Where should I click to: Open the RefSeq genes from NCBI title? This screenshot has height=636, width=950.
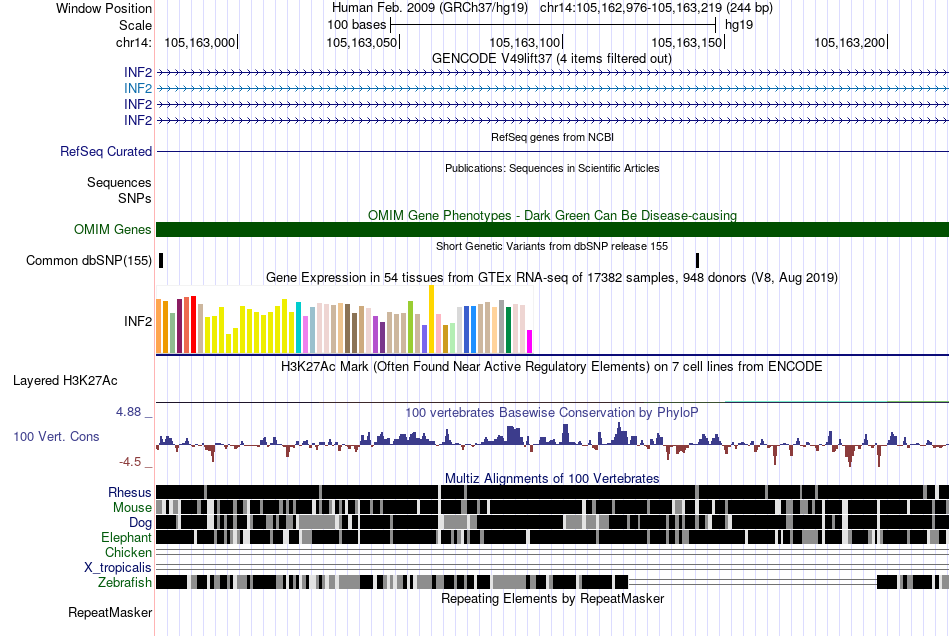coord(552,137)
